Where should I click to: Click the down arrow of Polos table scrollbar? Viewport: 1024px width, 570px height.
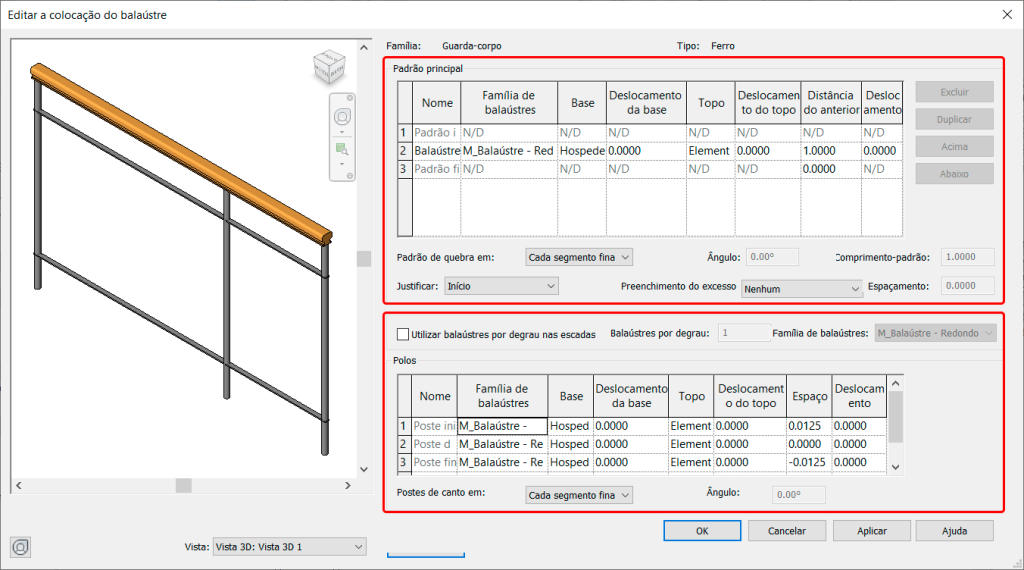point(895,467)
